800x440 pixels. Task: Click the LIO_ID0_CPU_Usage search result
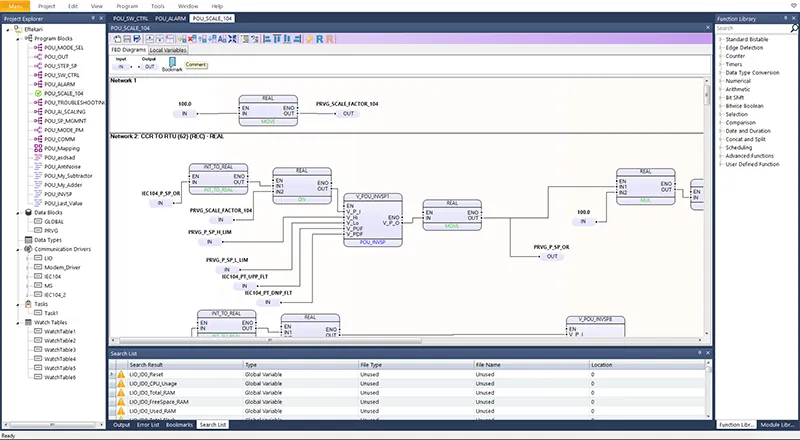click(153, 383)
